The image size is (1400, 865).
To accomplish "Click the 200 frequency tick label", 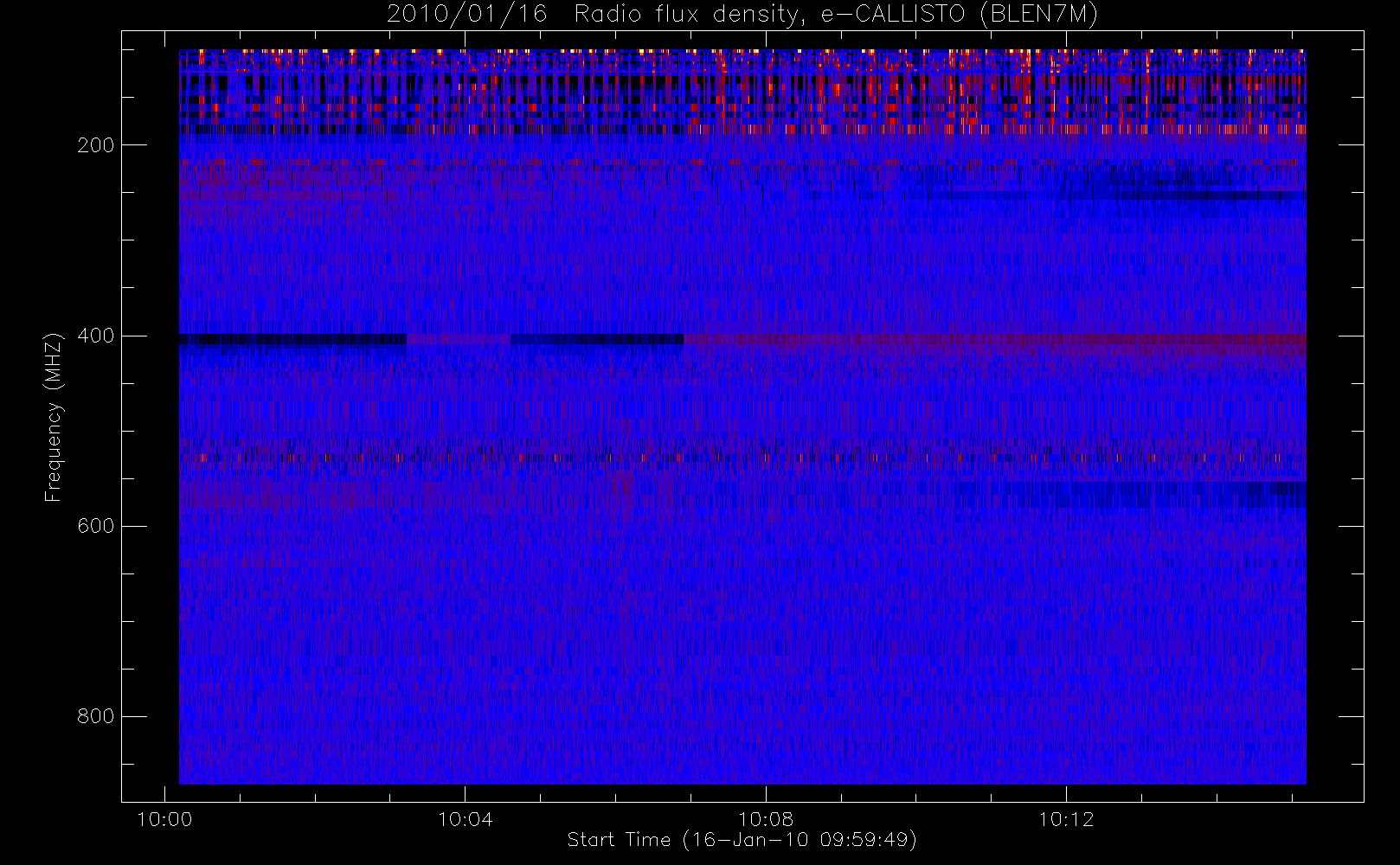I will click(x=95, y=145).
